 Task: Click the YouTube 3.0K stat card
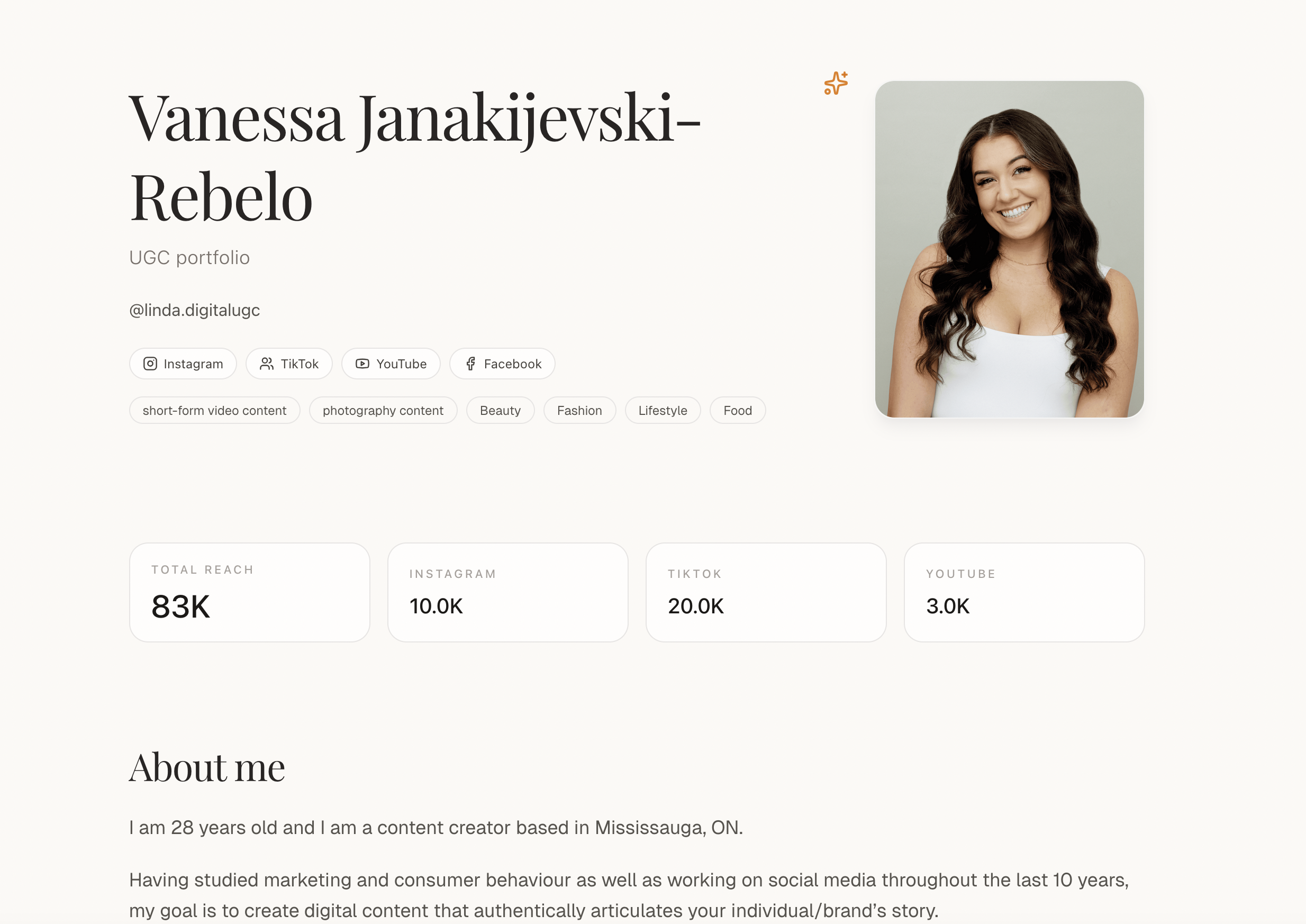tap(1024, 592)
